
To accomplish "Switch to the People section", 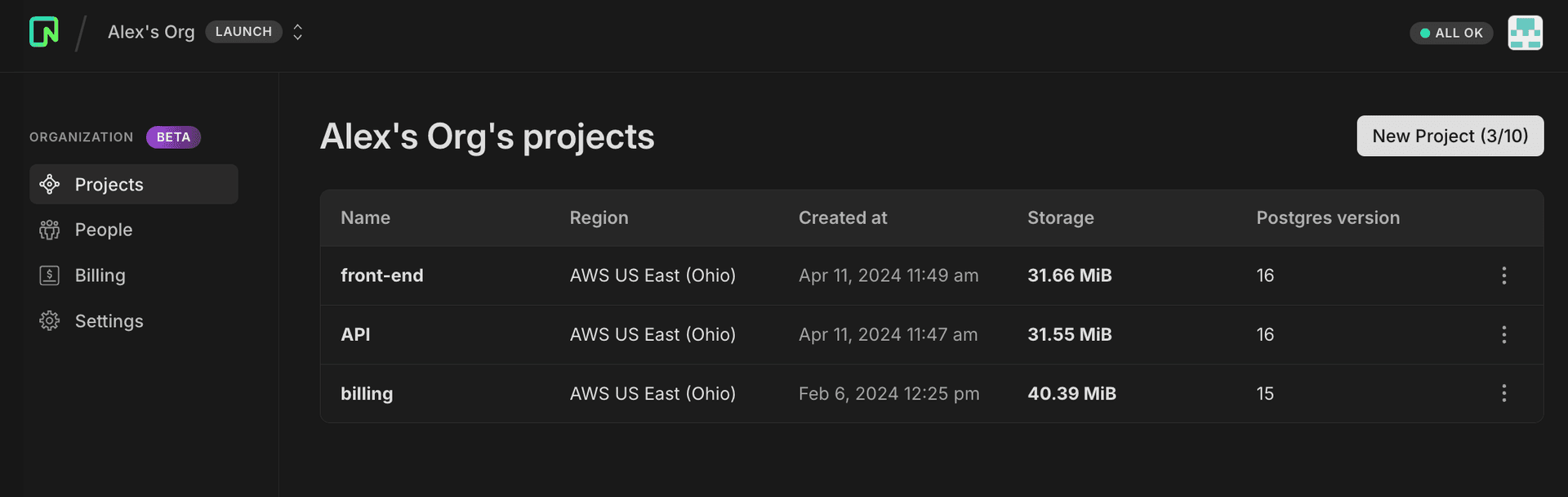I will 104,230.
